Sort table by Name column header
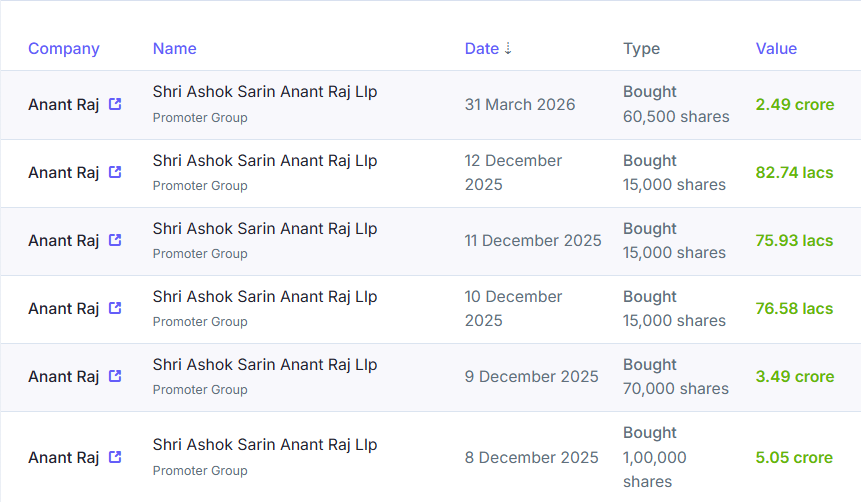Screen dimensions: 861x502 (175, 48)
